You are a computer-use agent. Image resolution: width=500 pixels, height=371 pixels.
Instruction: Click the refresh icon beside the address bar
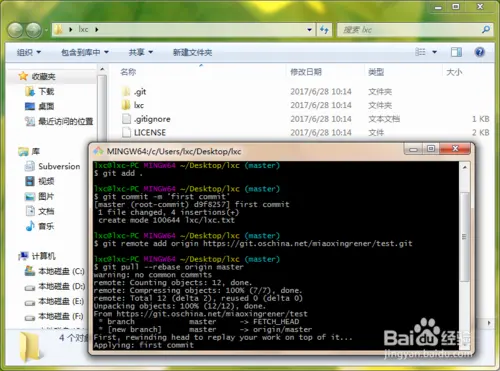(324, 30)
